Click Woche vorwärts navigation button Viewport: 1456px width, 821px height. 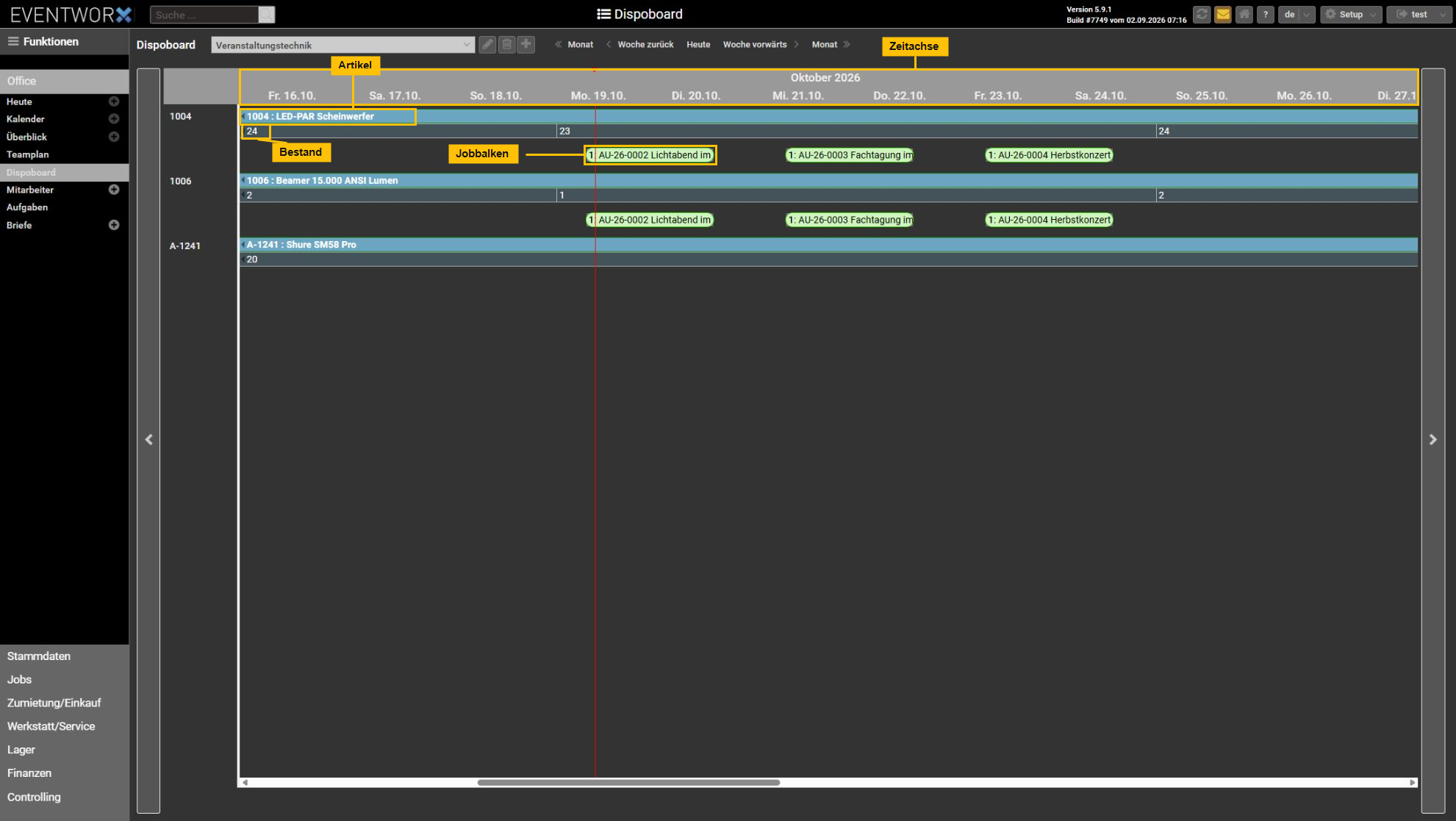(x=761, y=45)
